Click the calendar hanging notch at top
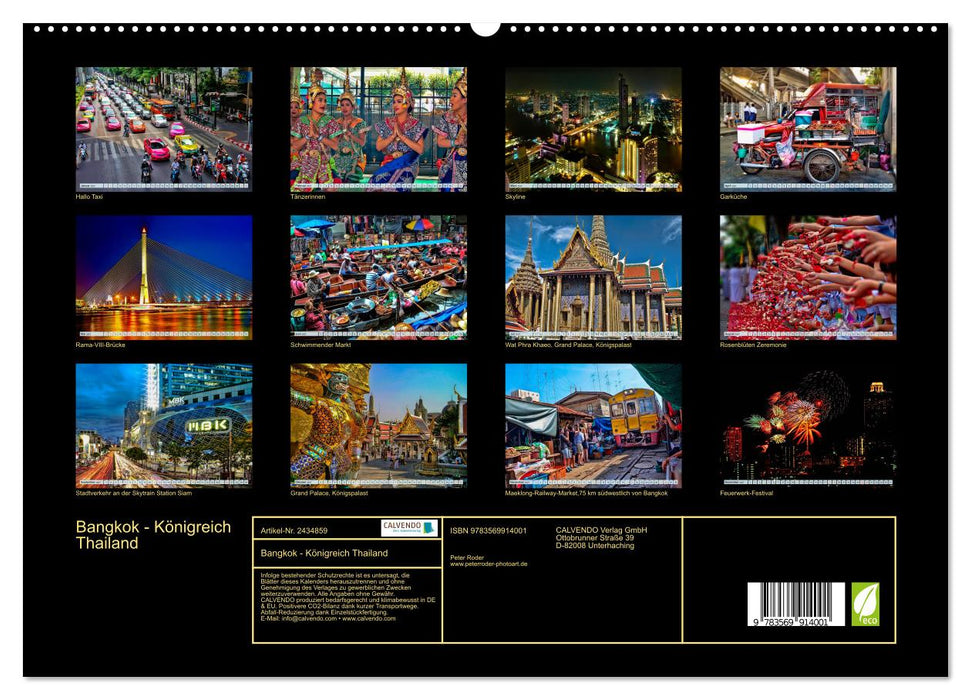 (x=486, y=28)
